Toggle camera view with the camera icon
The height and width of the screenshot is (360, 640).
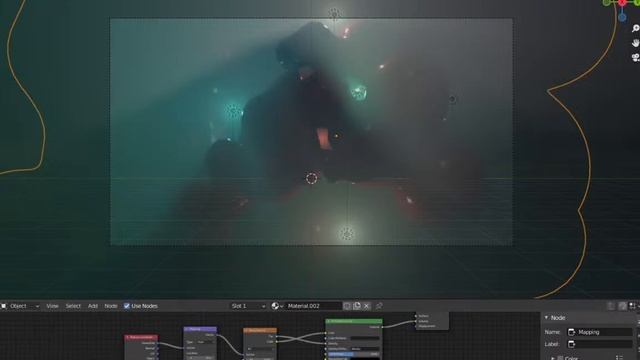click(x=635, y=58)
